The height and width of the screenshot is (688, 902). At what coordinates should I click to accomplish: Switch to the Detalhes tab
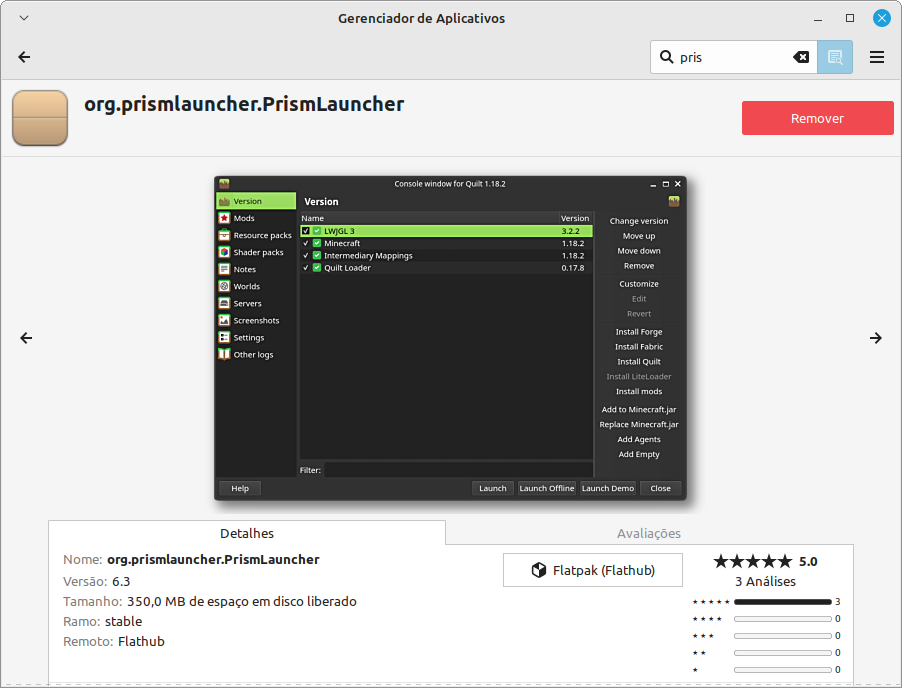pos(247,533)
